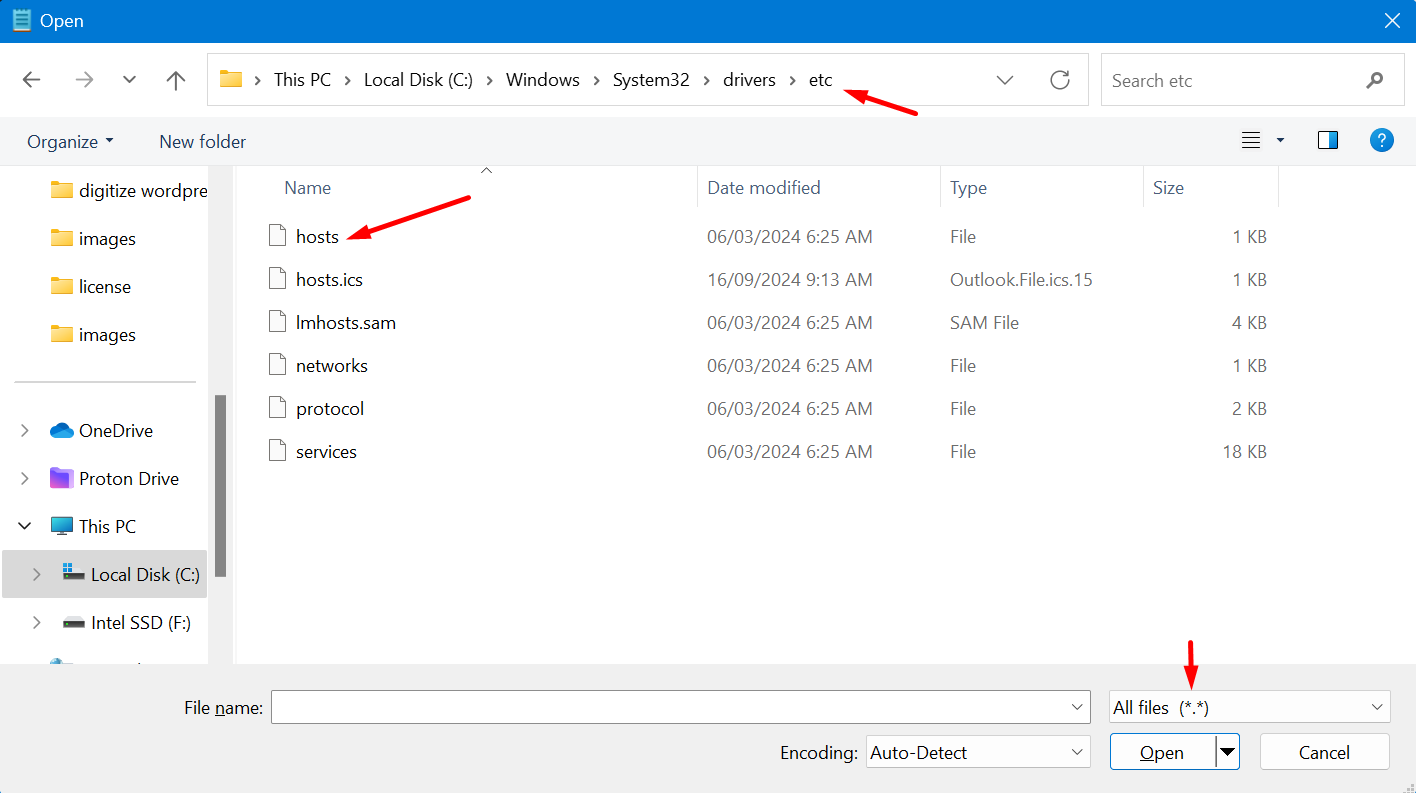Open the preview pane icon
The height and width of the screenshot is (793, 1416).
(1327, 140)
